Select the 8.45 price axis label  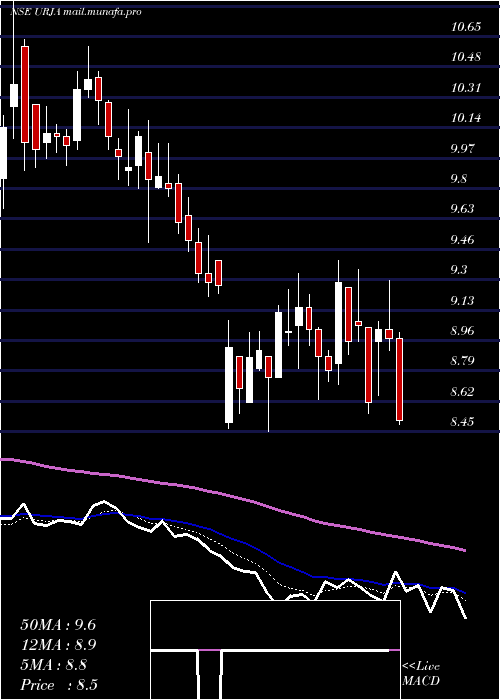[463, 422]
